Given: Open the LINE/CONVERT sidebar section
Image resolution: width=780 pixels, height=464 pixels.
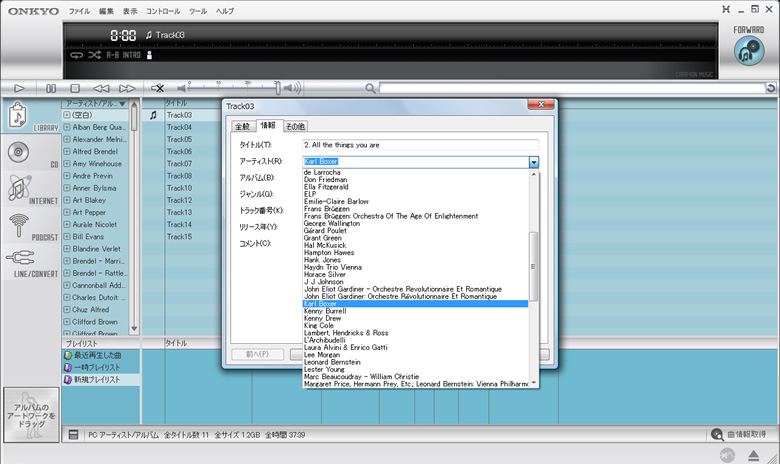Looking at the screenshot, I should point(31,263).
